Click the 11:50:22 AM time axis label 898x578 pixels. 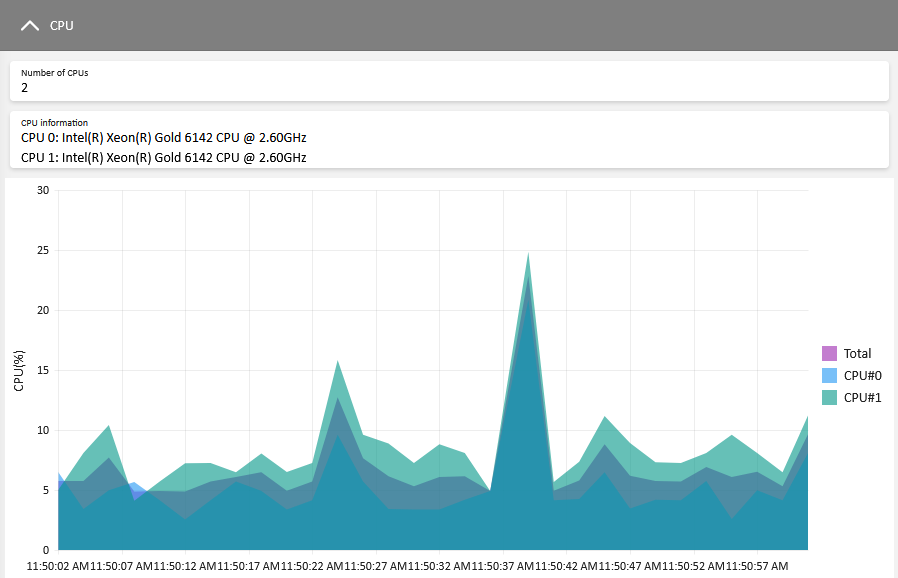313,567
